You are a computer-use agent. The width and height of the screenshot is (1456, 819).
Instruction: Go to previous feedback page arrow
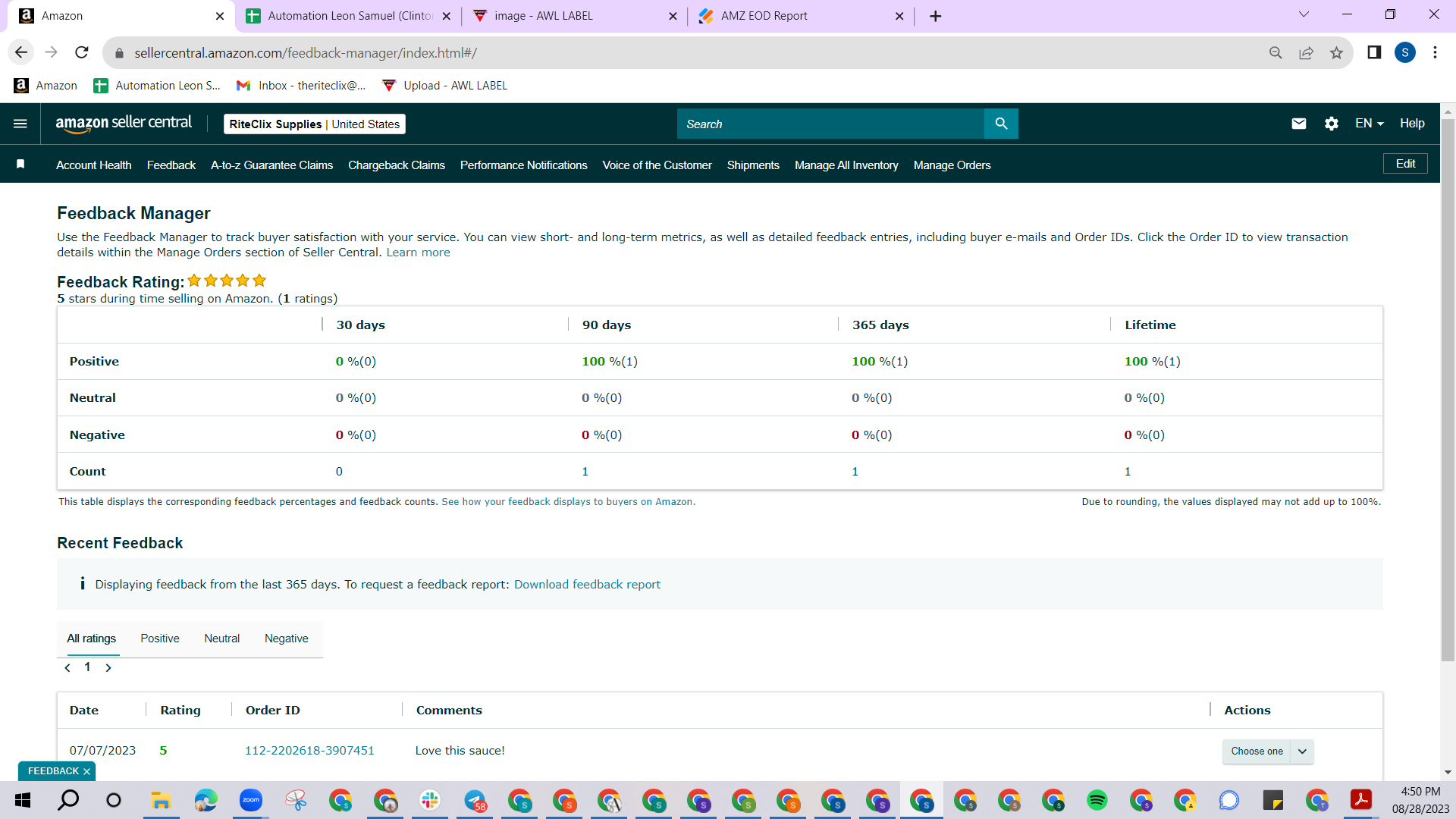[x=67, y=668]
